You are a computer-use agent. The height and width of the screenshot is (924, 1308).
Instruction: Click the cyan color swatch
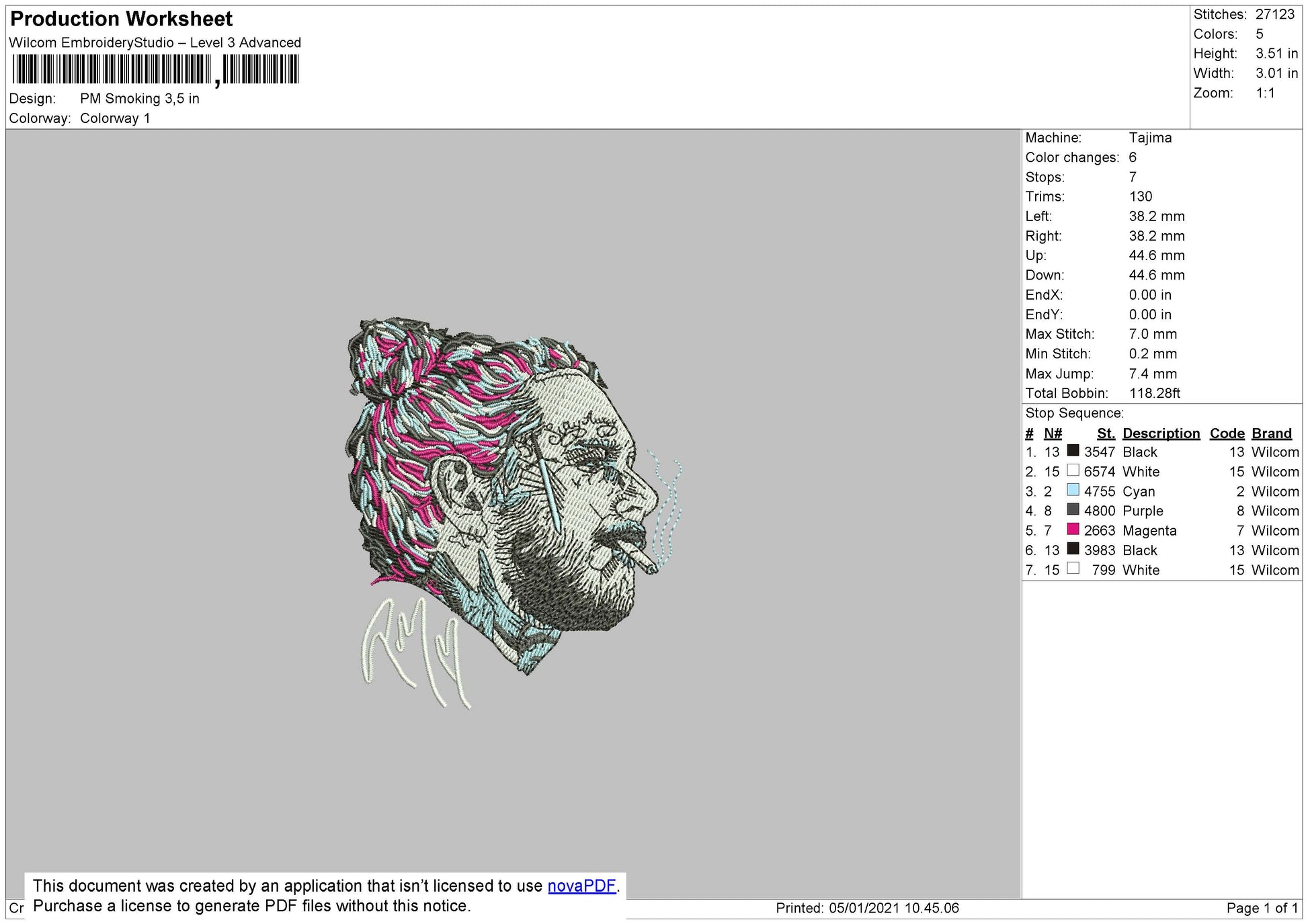(1073, 490)
